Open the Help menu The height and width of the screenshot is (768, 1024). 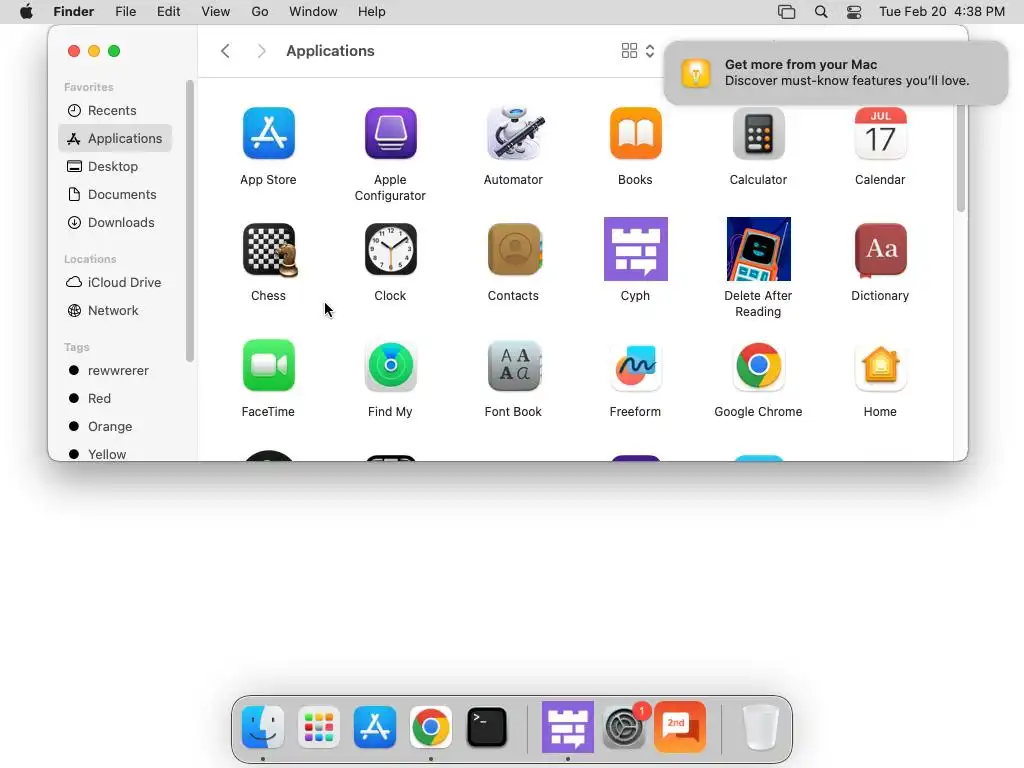[x=372, y=12]
